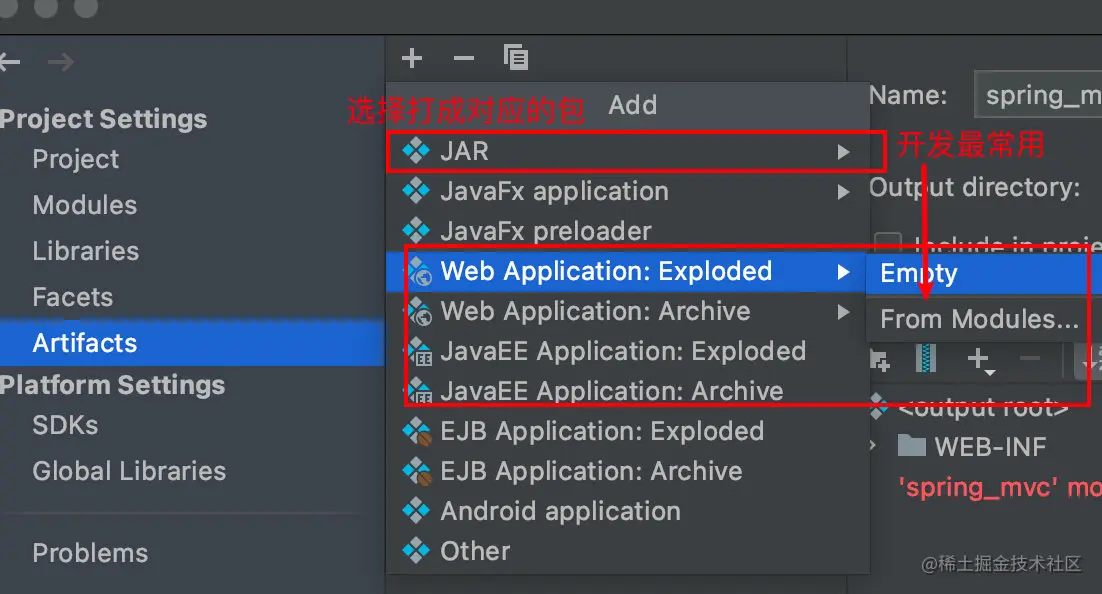Open Modules under Project Settings
1102x594 pixels.
pos(84,205)
